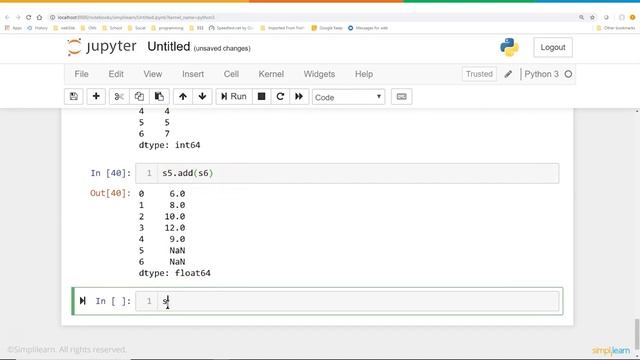
Task: Open the Apps bookmarks shortcut
Action: (13, 28)
